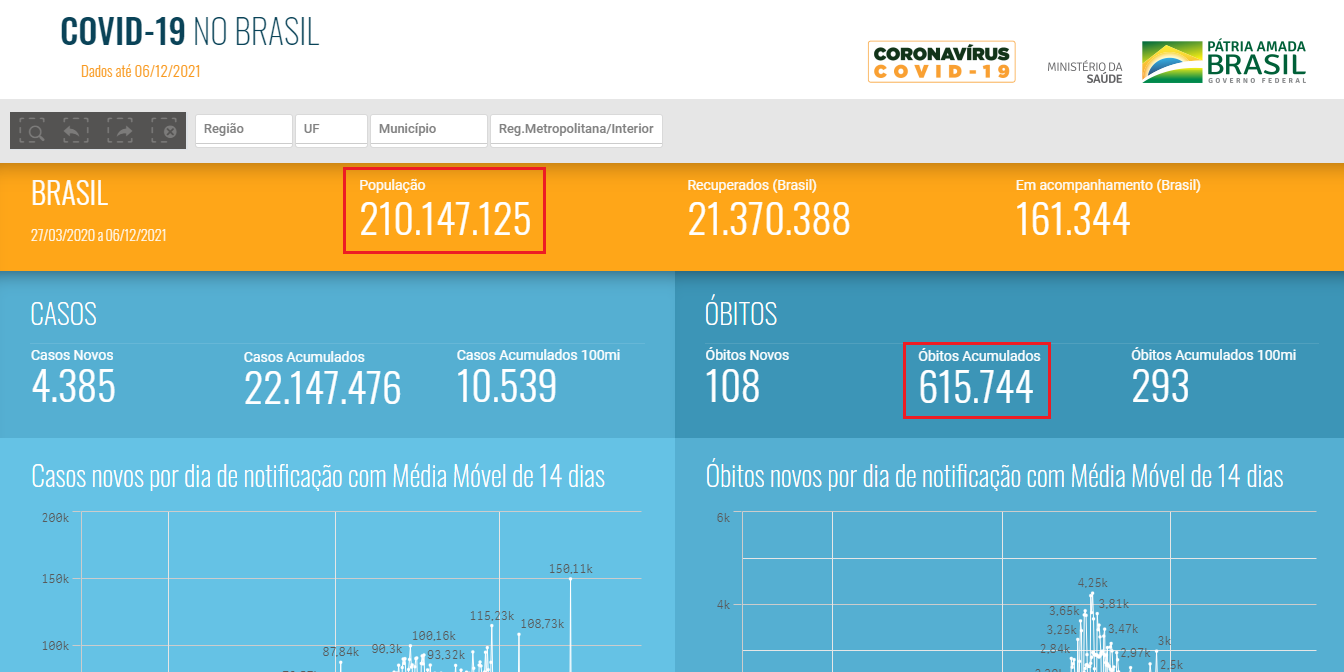1344x672 pixels.
Task: Click the 100,16k data label
Action: click(x=434, y=636)
